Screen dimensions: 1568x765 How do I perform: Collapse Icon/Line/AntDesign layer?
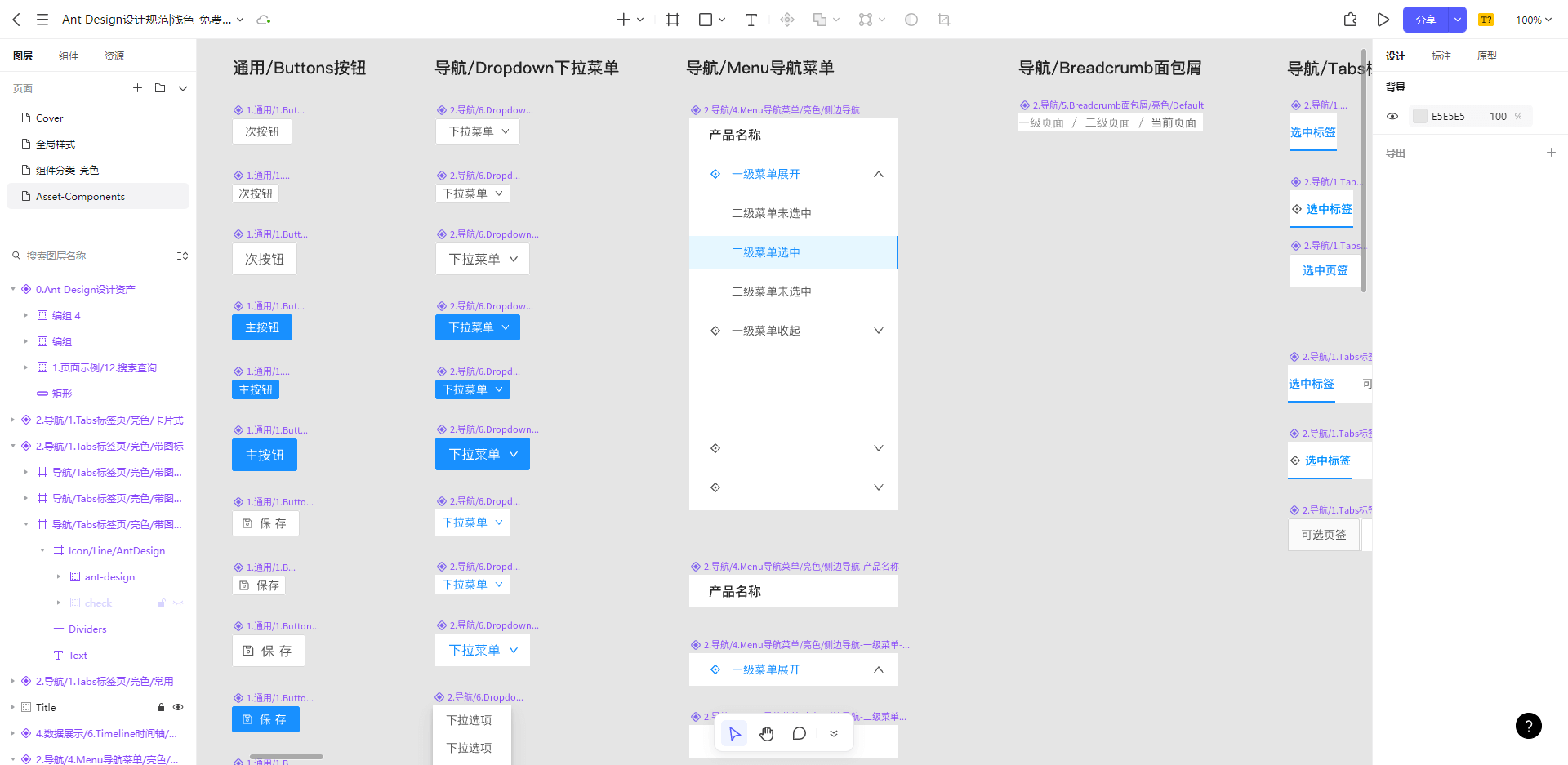[x=42, y=550]
